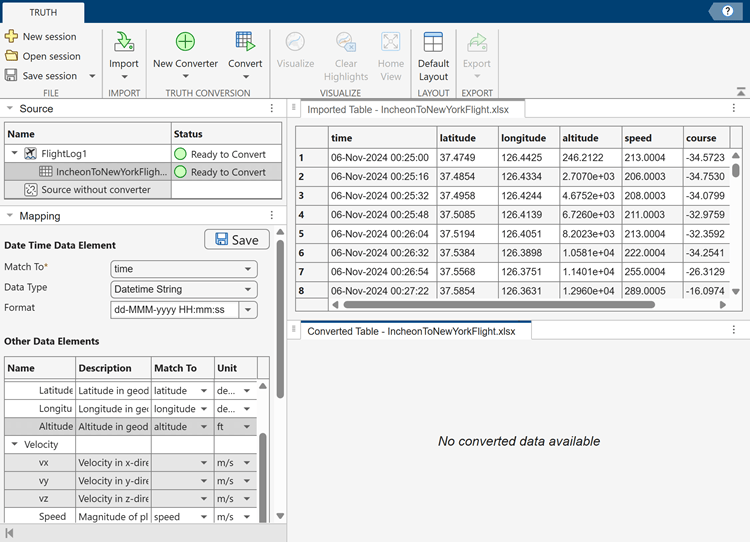Collapse the Velocity group
750x542 pixels.
(14, 444)
